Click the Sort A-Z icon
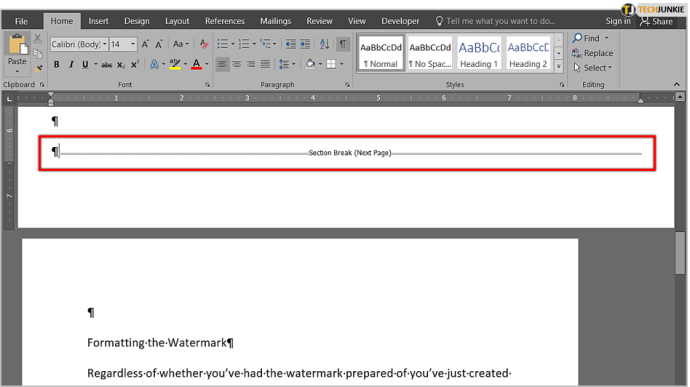 click(324, 44)
